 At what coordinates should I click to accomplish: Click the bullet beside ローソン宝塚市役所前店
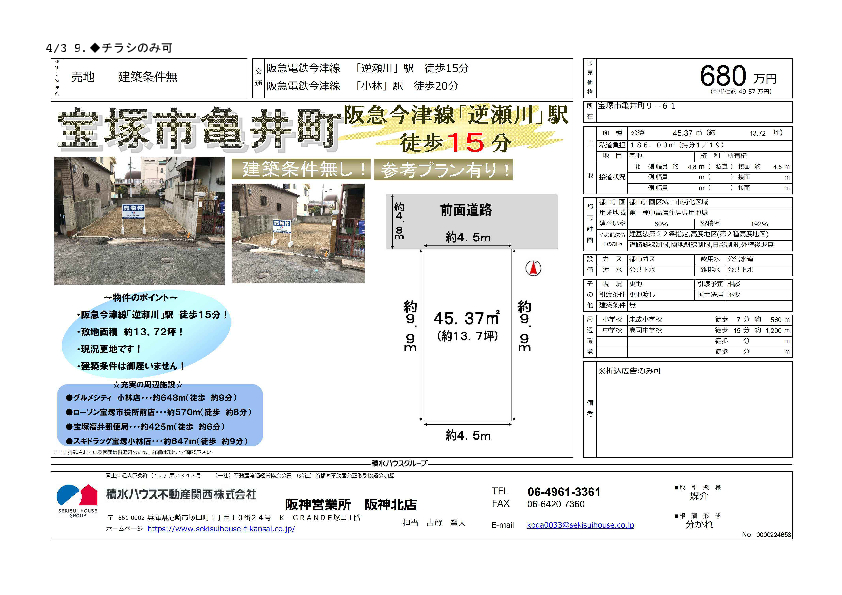pyautogui.click(x=68, y=411)
